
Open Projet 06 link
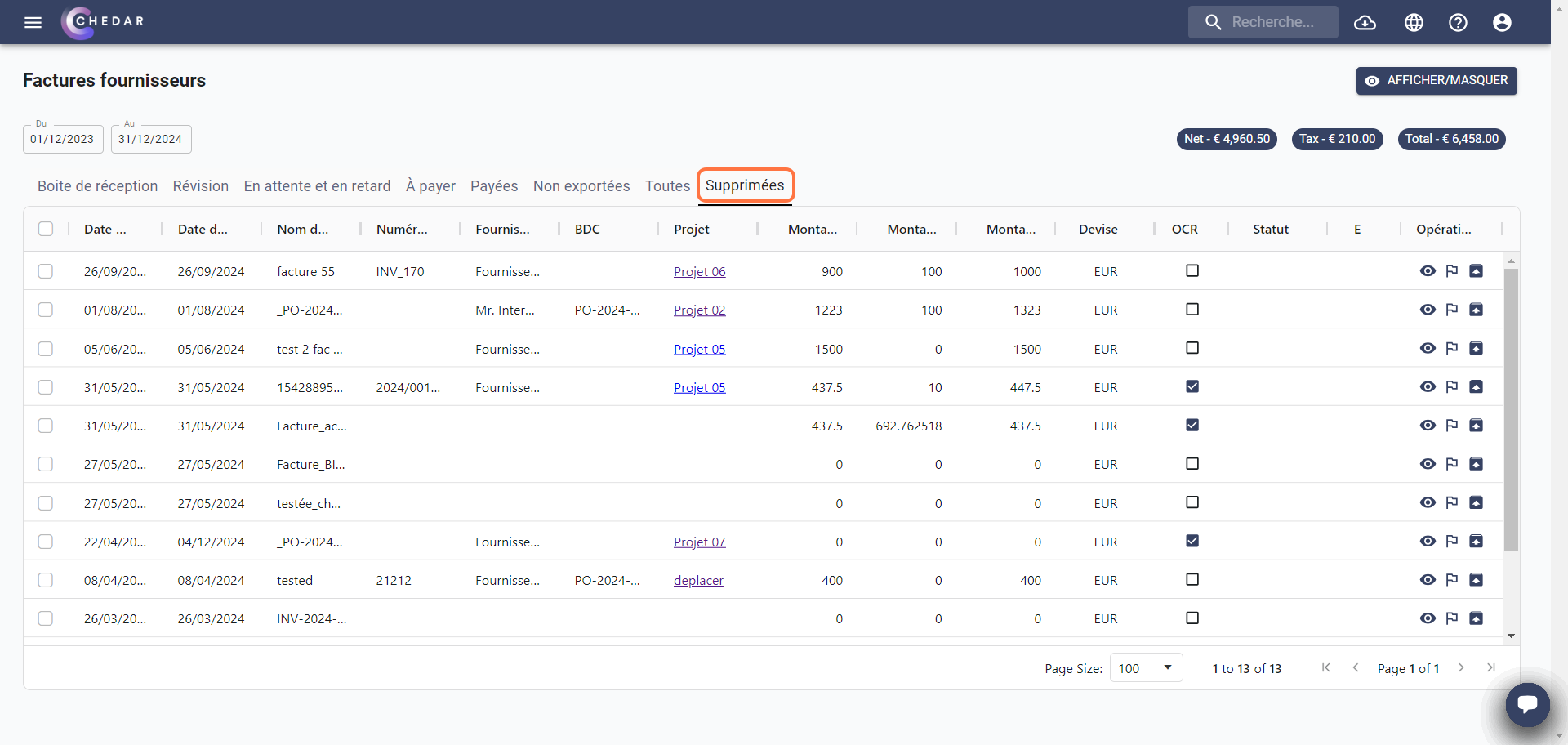coord(699,271)
